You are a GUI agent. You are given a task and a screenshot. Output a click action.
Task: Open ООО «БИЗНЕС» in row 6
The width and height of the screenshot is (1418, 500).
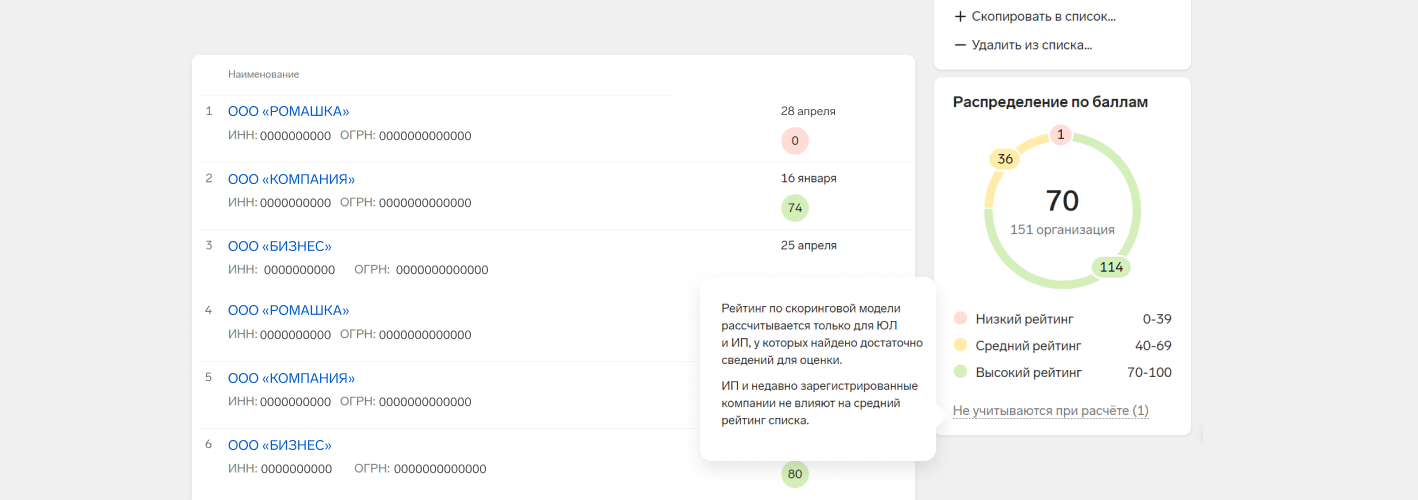point(279,445)
